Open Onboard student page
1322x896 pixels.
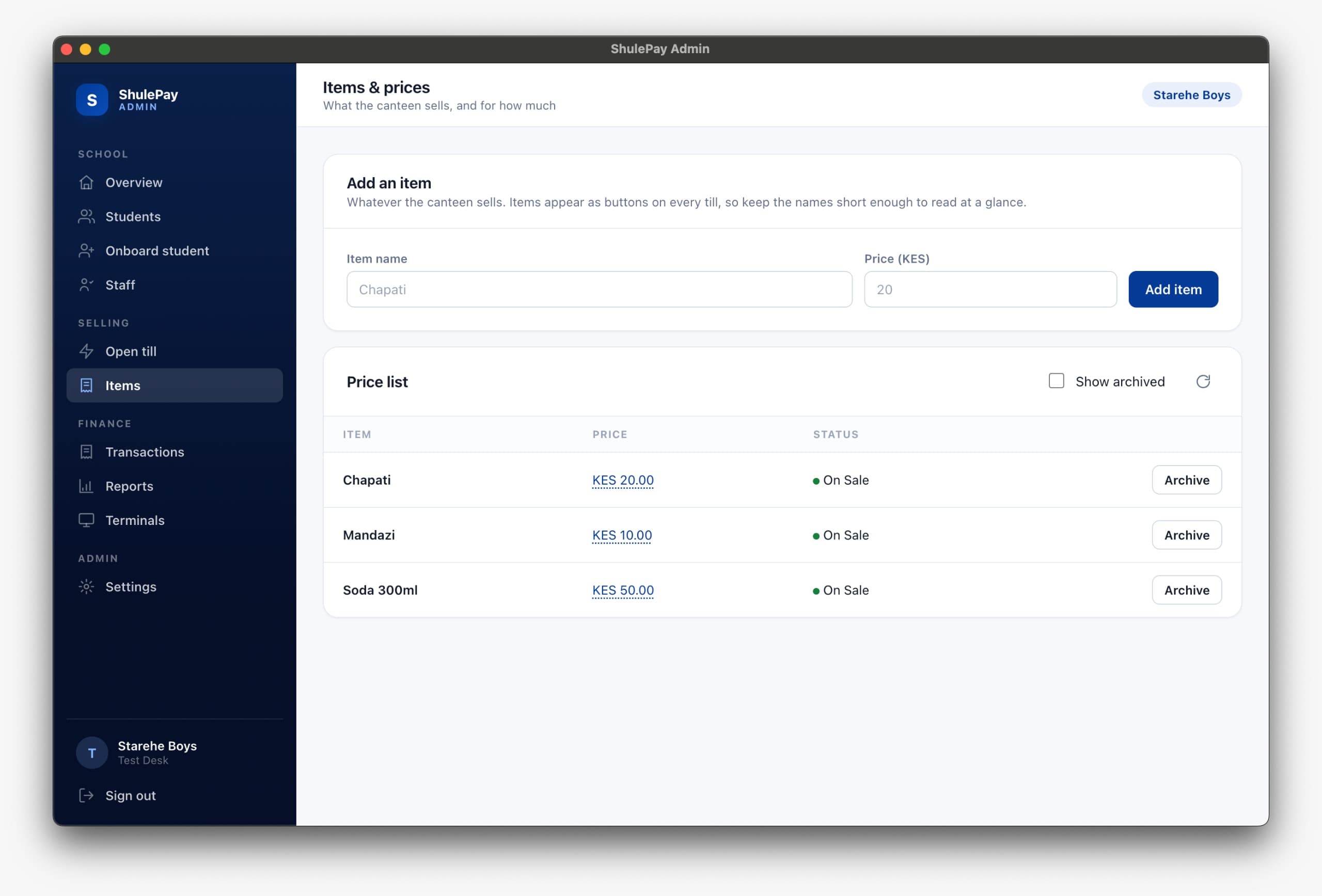(175, 251)
